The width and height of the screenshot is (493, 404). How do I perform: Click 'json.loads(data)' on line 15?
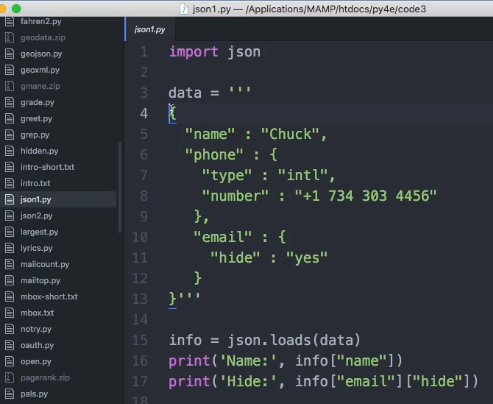294,340
